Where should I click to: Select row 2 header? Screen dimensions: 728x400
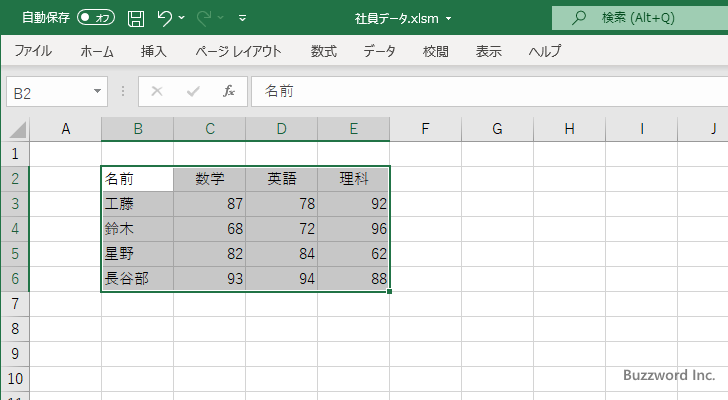tap(15, 179)
